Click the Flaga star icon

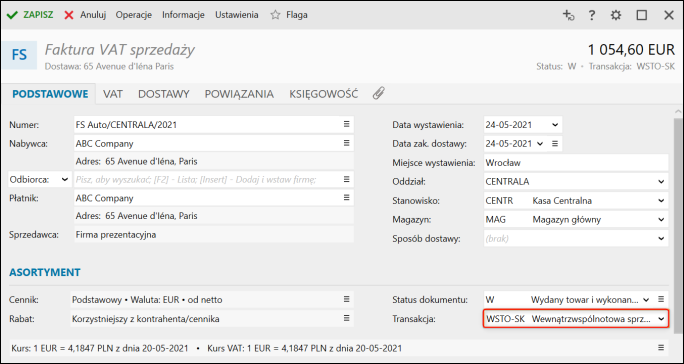click(x=275, y=15)
